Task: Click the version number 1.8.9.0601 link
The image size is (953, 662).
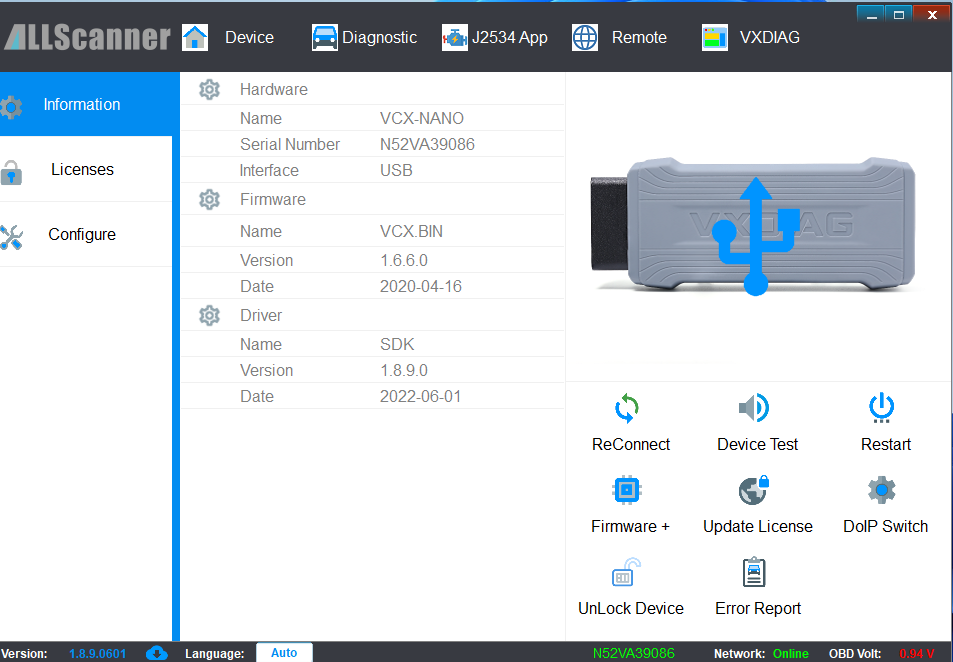Action: click(97, 654)
